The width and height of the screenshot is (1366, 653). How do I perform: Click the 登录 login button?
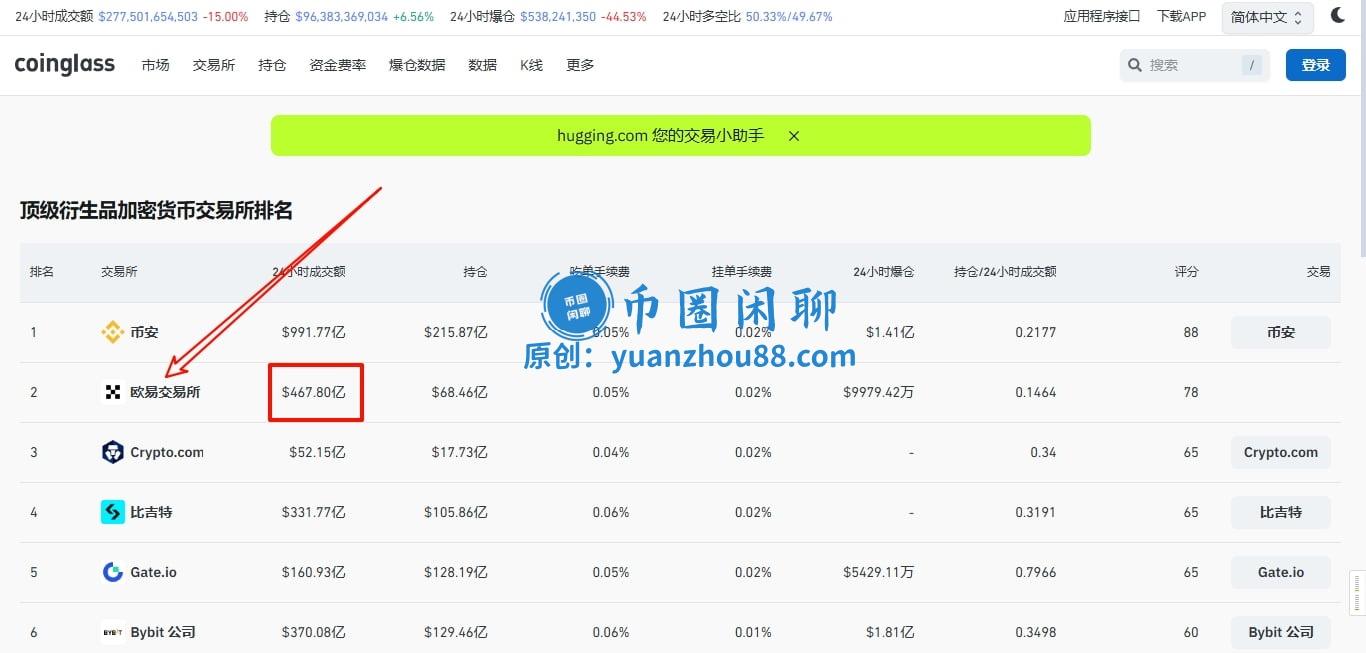pos(1315,65)
